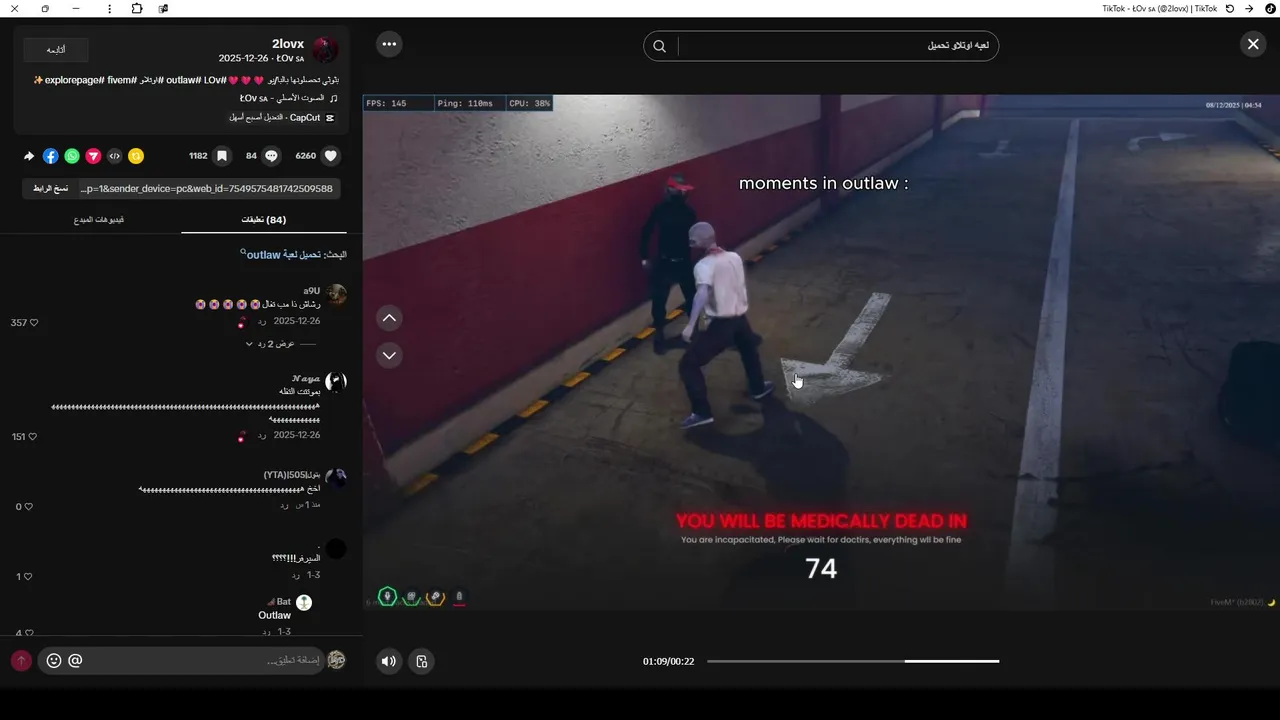
Task: Close the video viewer with X
Action: [x=1253, y=44]
